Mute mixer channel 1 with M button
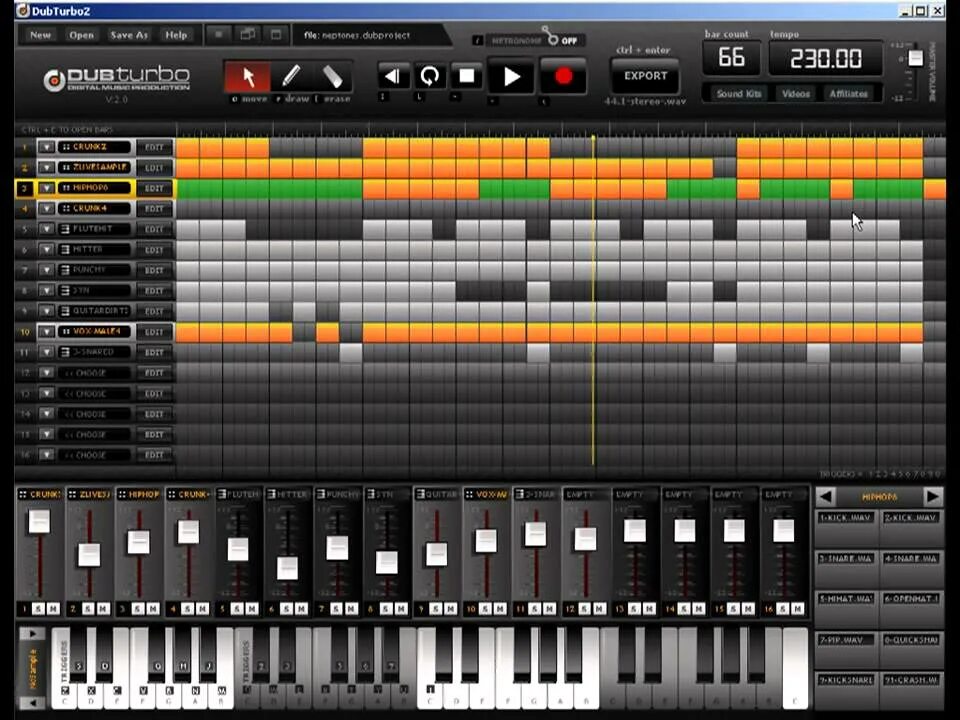This screenshot has height=720, width=960. 53,609
